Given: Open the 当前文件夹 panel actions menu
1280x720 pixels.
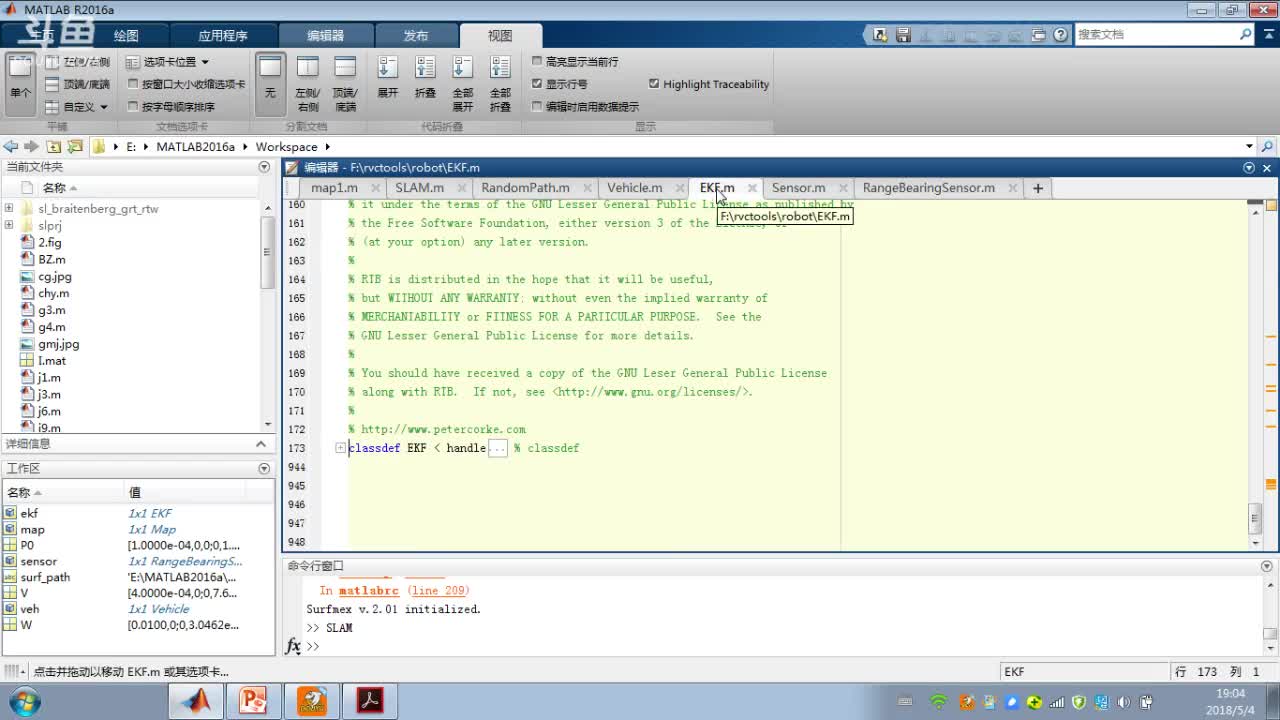Looking at the screenshot, I should click(264, 167).
